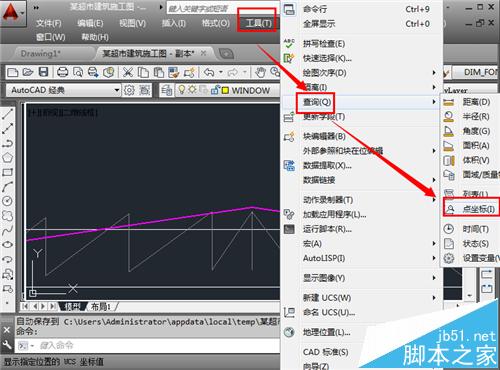The height and width of the screenshot is (370, 500).
Task: Click the Copy icon in toolbar
Action: tap(143, 72)
